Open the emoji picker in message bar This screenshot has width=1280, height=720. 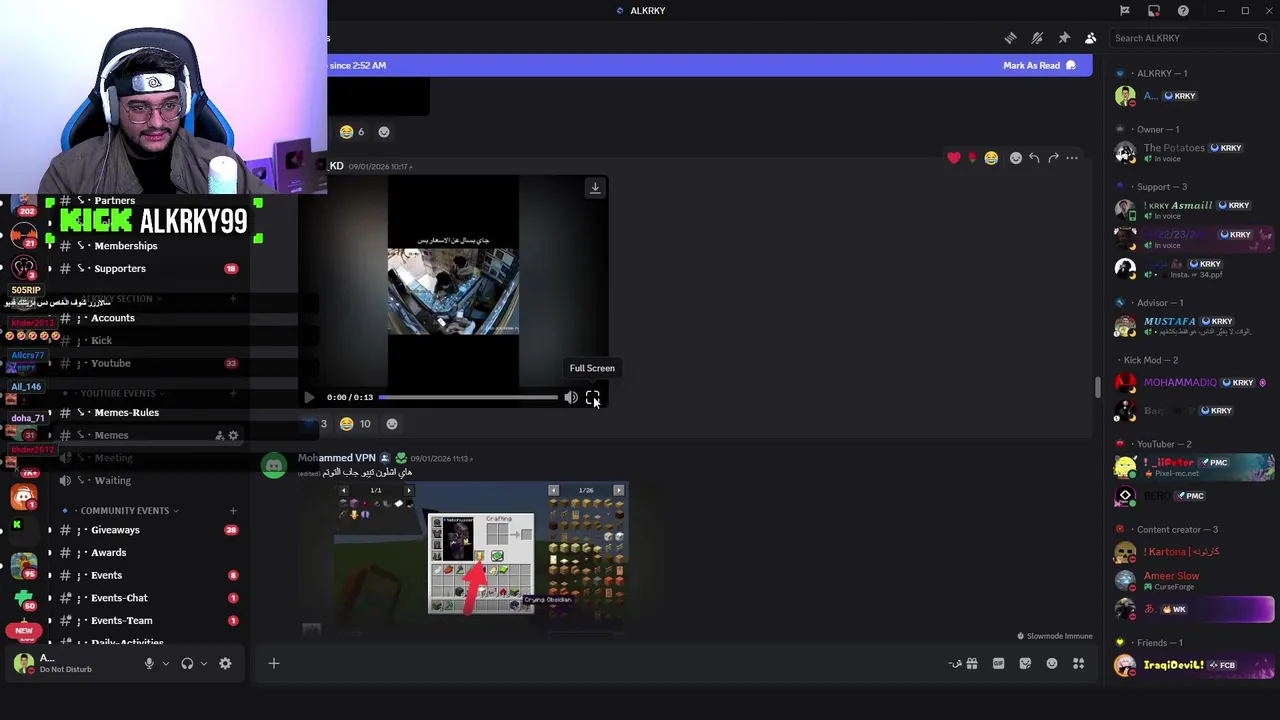coord(1052,663)
